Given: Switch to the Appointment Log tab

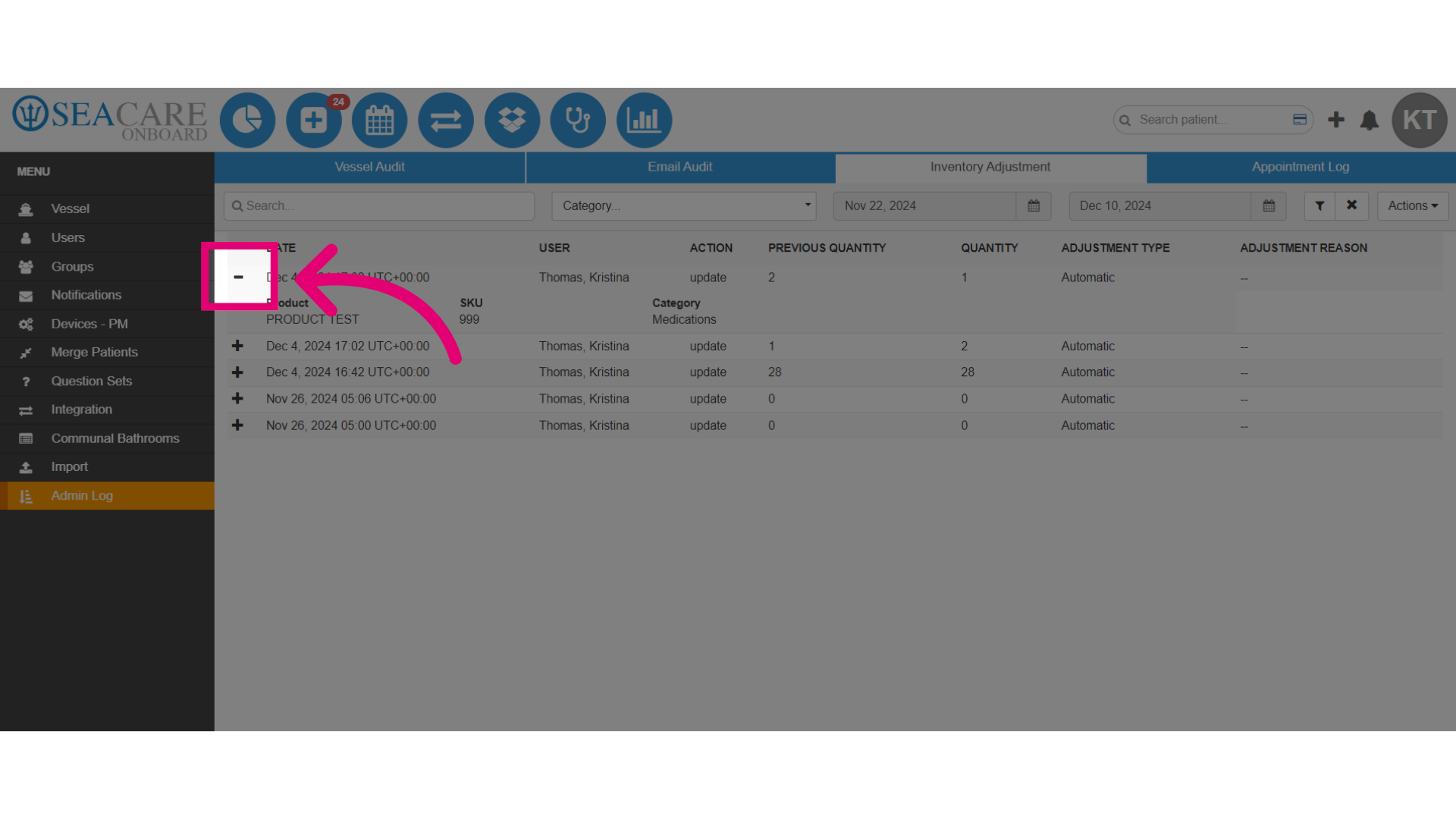Looking at the screenshot, I should (x=1301, y=167).
